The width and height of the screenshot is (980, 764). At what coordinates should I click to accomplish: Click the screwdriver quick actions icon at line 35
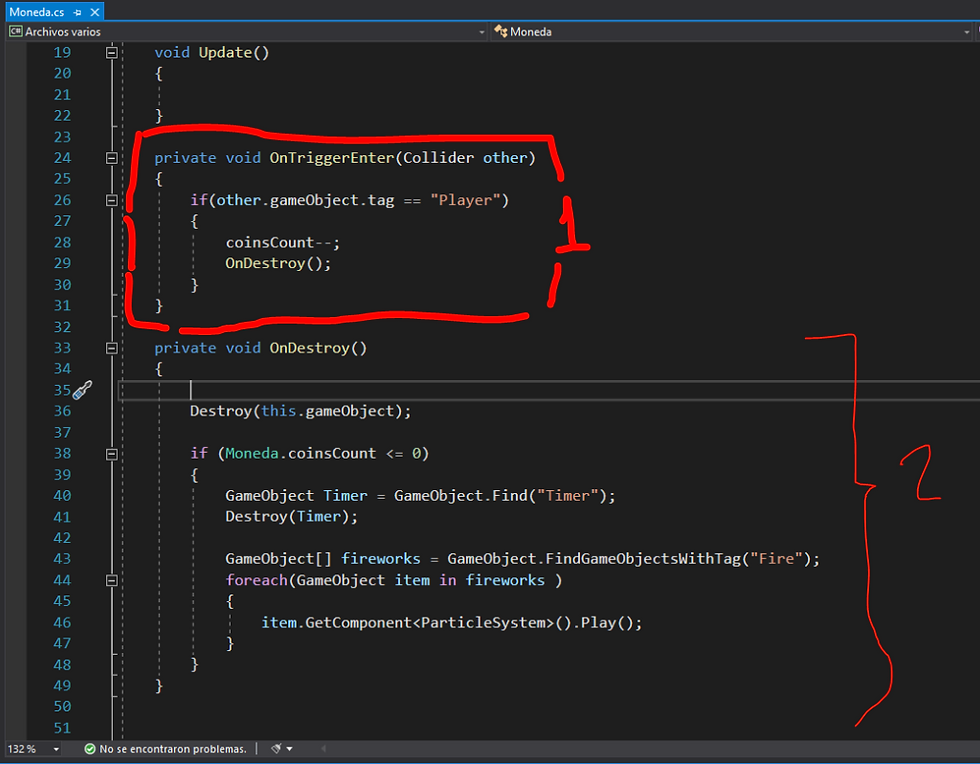pos(82,390)
